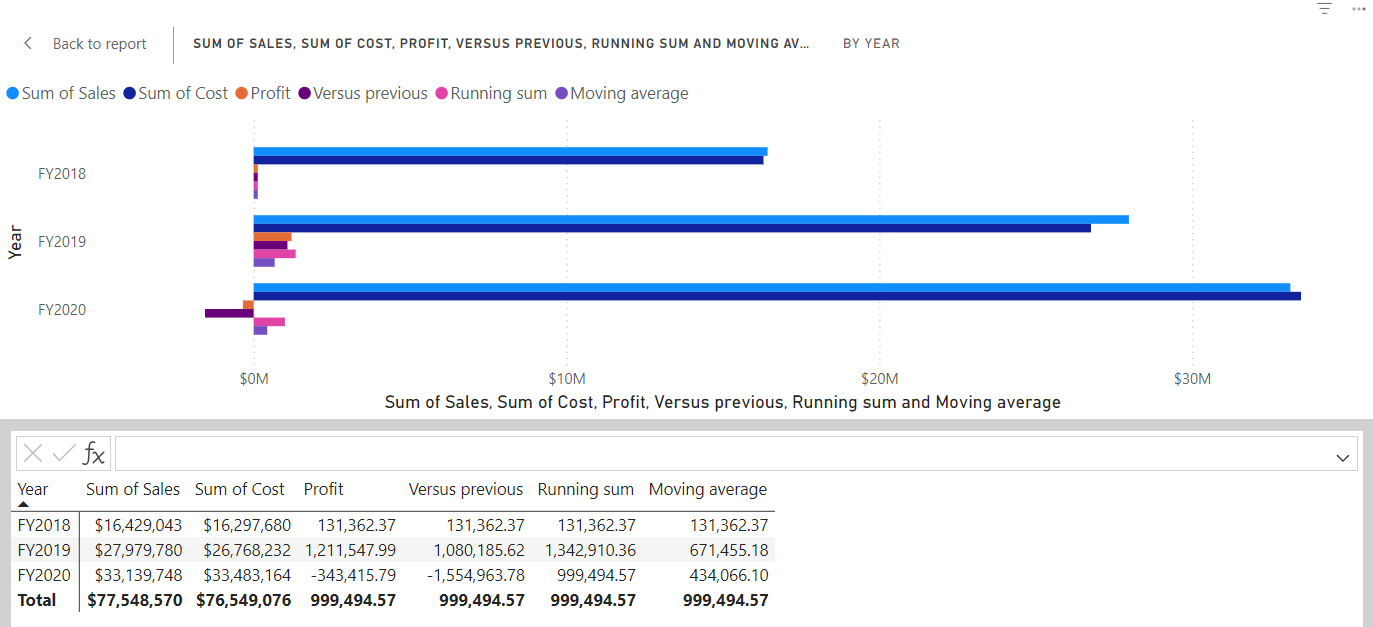Click the $16,429,043 sales cell

(138, 525)
